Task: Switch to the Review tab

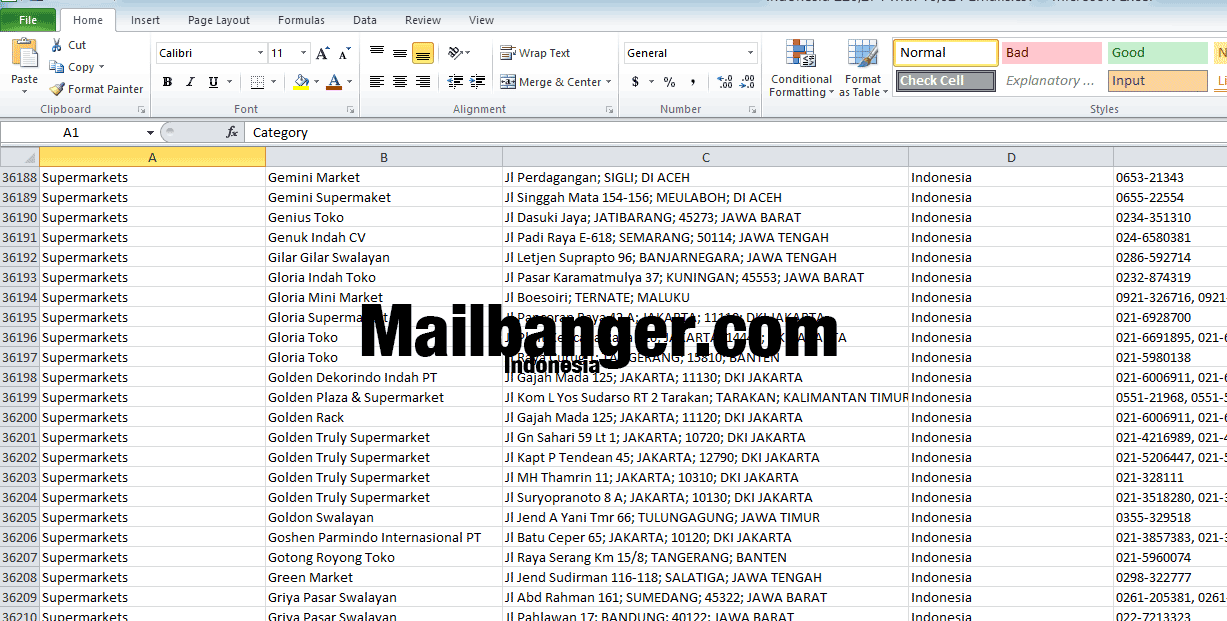Action: click(423, 20)
